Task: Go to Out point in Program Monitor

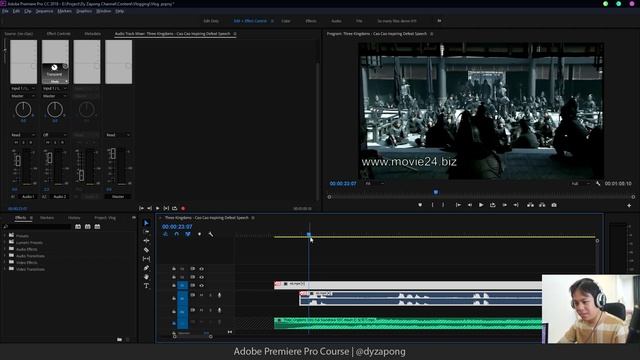Action: (516, 205)
